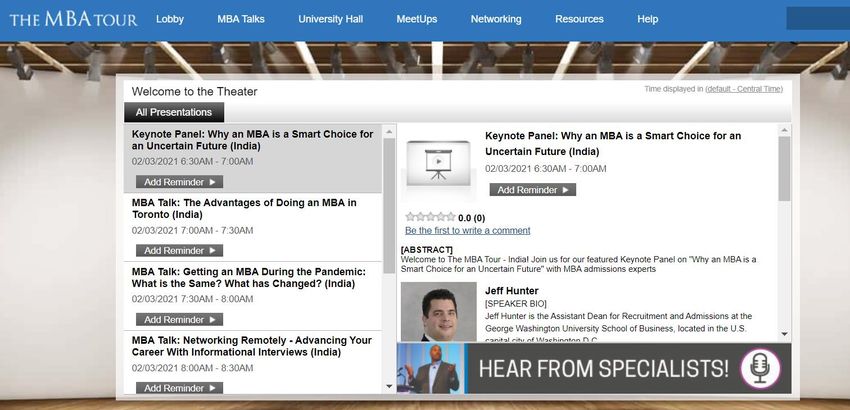
Task: Click the Hear From Specialists banner
Action: (x=594, y=368)
